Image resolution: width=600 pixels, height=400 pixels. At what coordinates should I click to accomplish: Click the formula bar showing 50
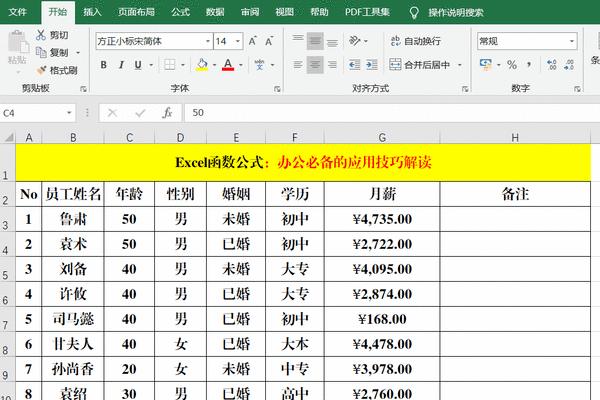pos(392,113)
